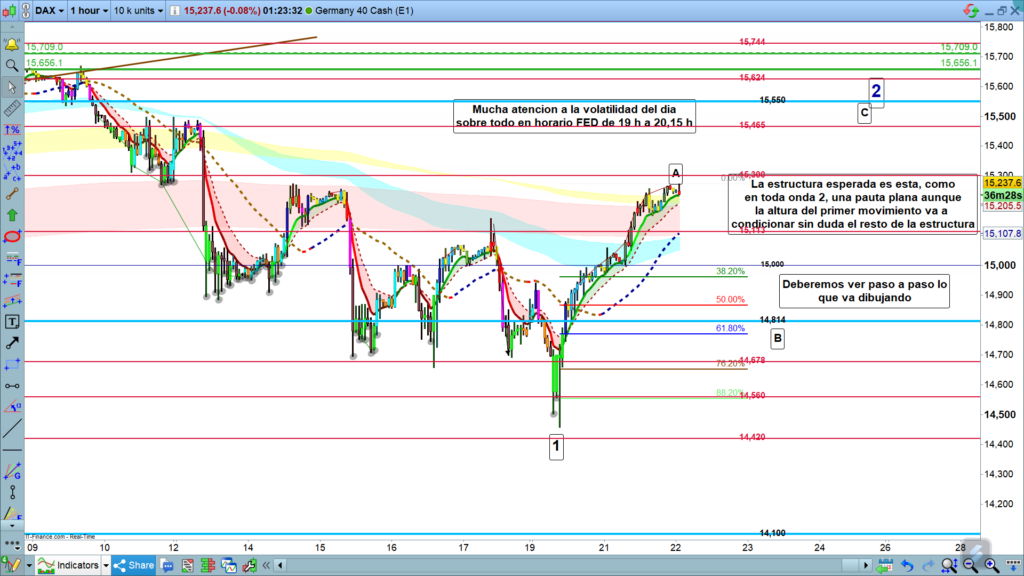This screenshot has height=576, width=1024.
Task: Select the red ellipse drawing tool
Action: click(12, 236)
